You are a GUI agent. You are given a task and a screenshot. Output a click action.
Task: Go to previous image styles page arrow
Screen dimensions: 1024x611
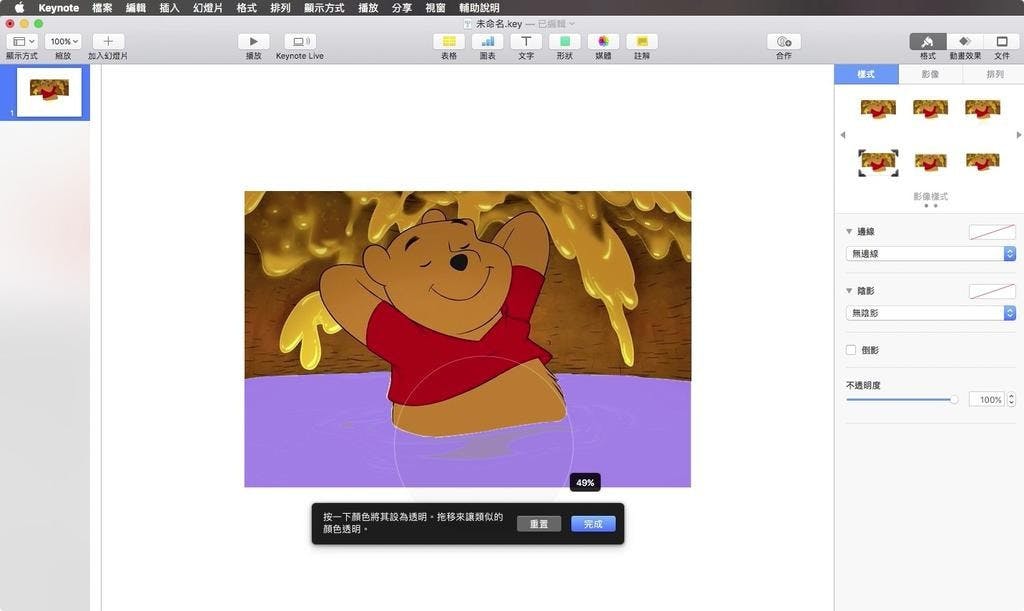point(842,135)
